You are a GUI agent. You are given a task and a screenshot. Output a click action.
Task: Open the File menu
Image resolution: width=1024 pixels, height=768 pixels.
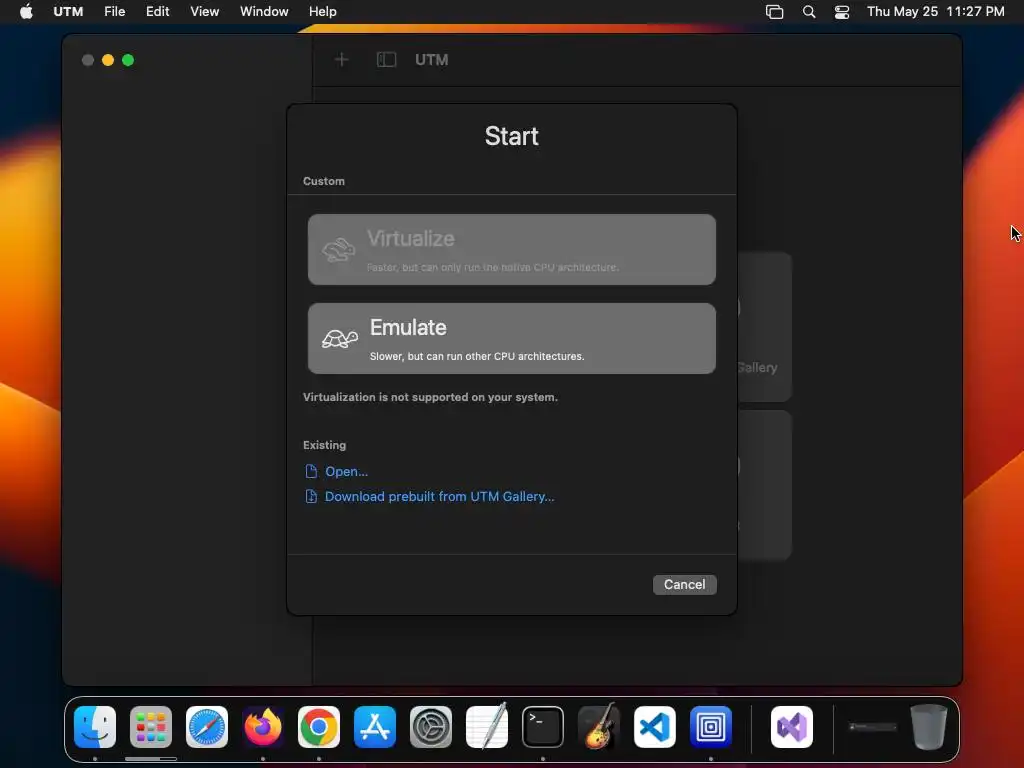(x=114, y=12)
